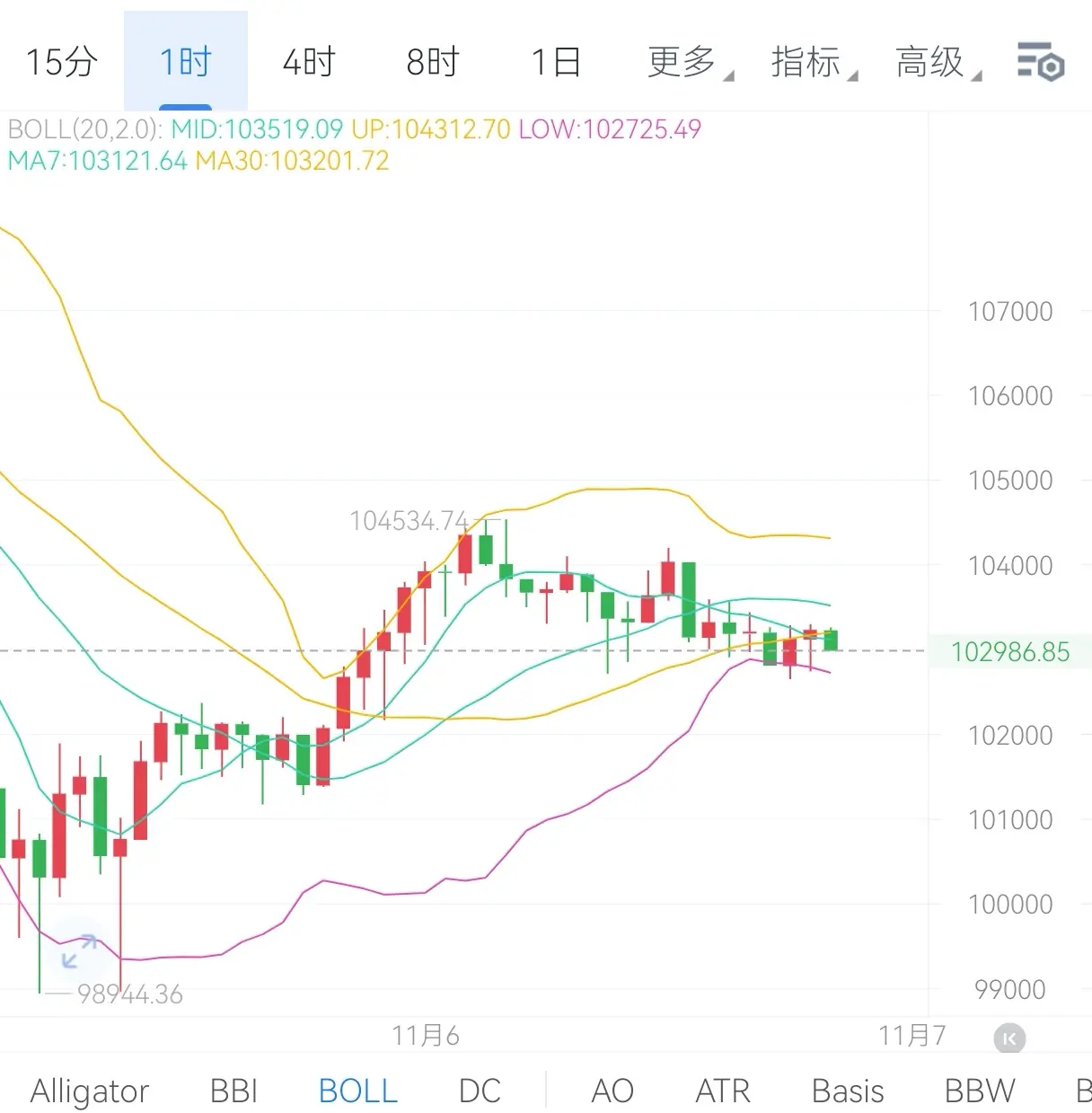Open the 高级 advanced dropdown
Viewport: 1092px width, 1113px height.
(938, 62)
